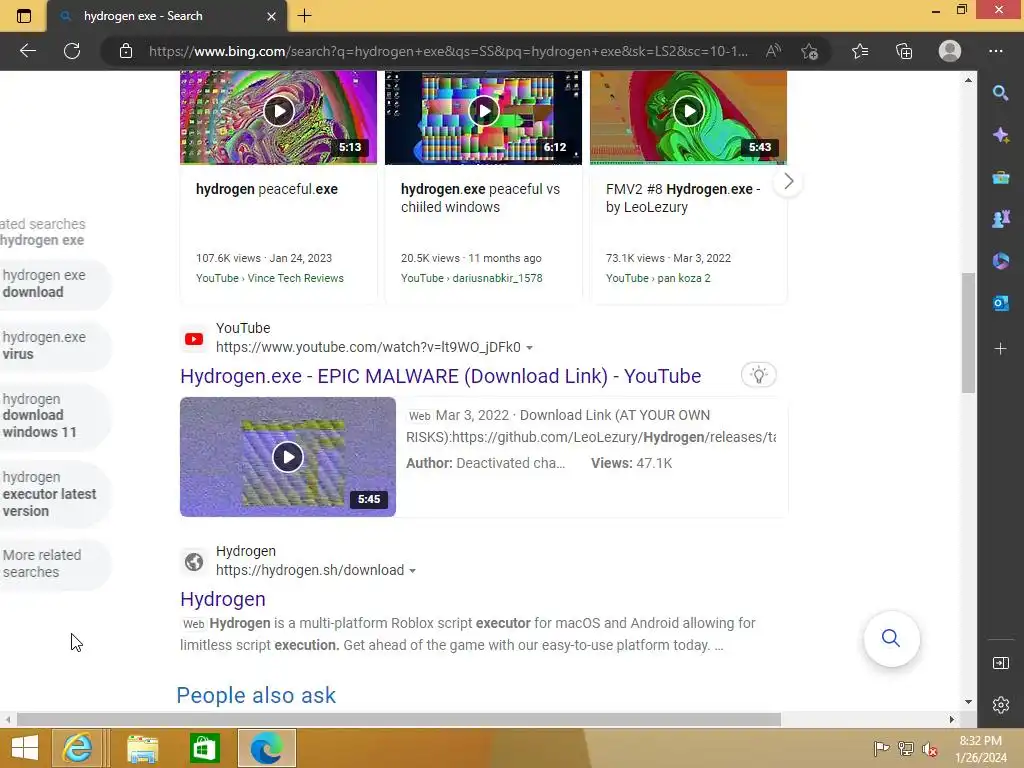The image size is (1024, 768).
Task: Add a sidebar app with plus
Action: [x=1000, y=349]
